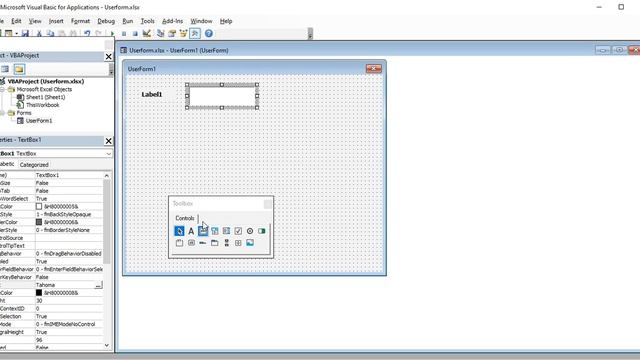This screenshot has width=640, height=360.
Task: Open the Format menu
Action: tap(80, 21)
